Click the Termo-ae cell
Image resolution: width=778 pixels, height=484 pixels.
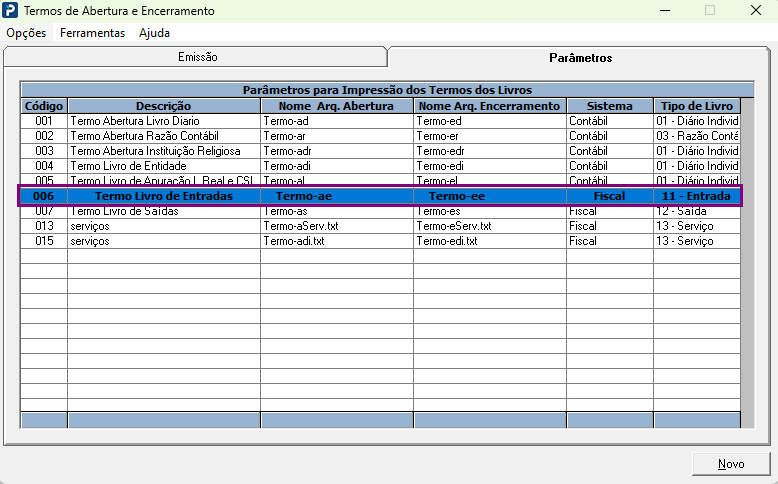point(336,196)
